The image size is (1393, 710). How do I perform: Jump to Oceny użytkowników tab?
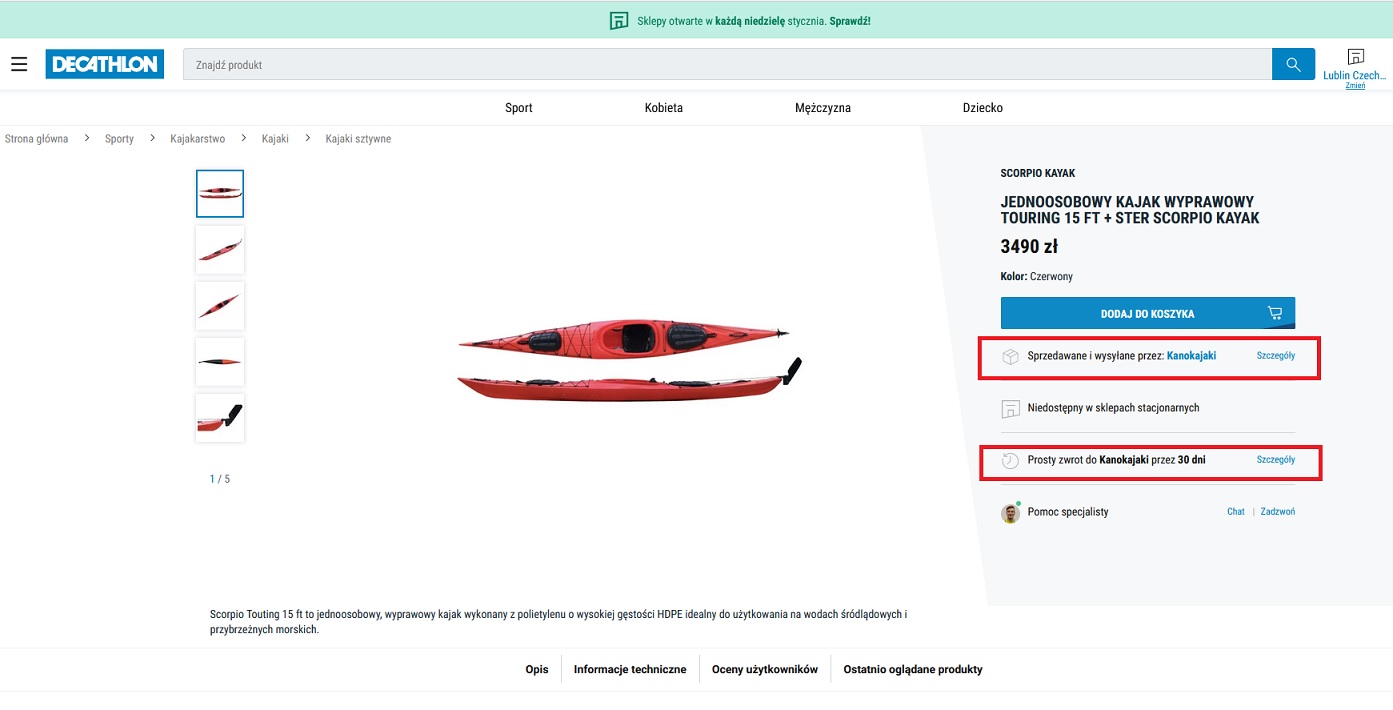pyautogui.click(x=764, y=670)
